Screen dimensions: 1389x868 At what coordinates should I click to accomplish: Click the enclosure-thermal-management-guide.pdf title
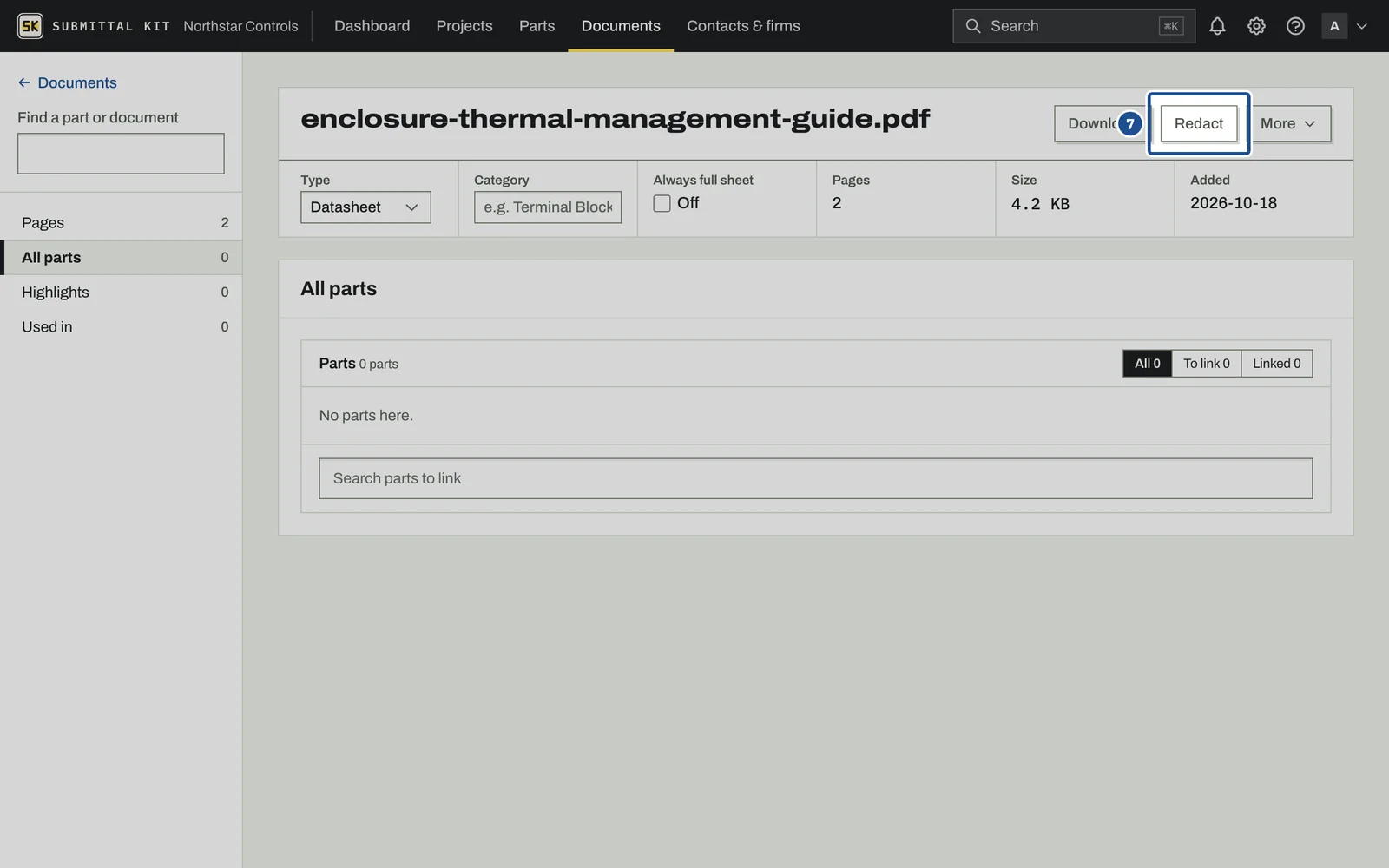(615, 119)
